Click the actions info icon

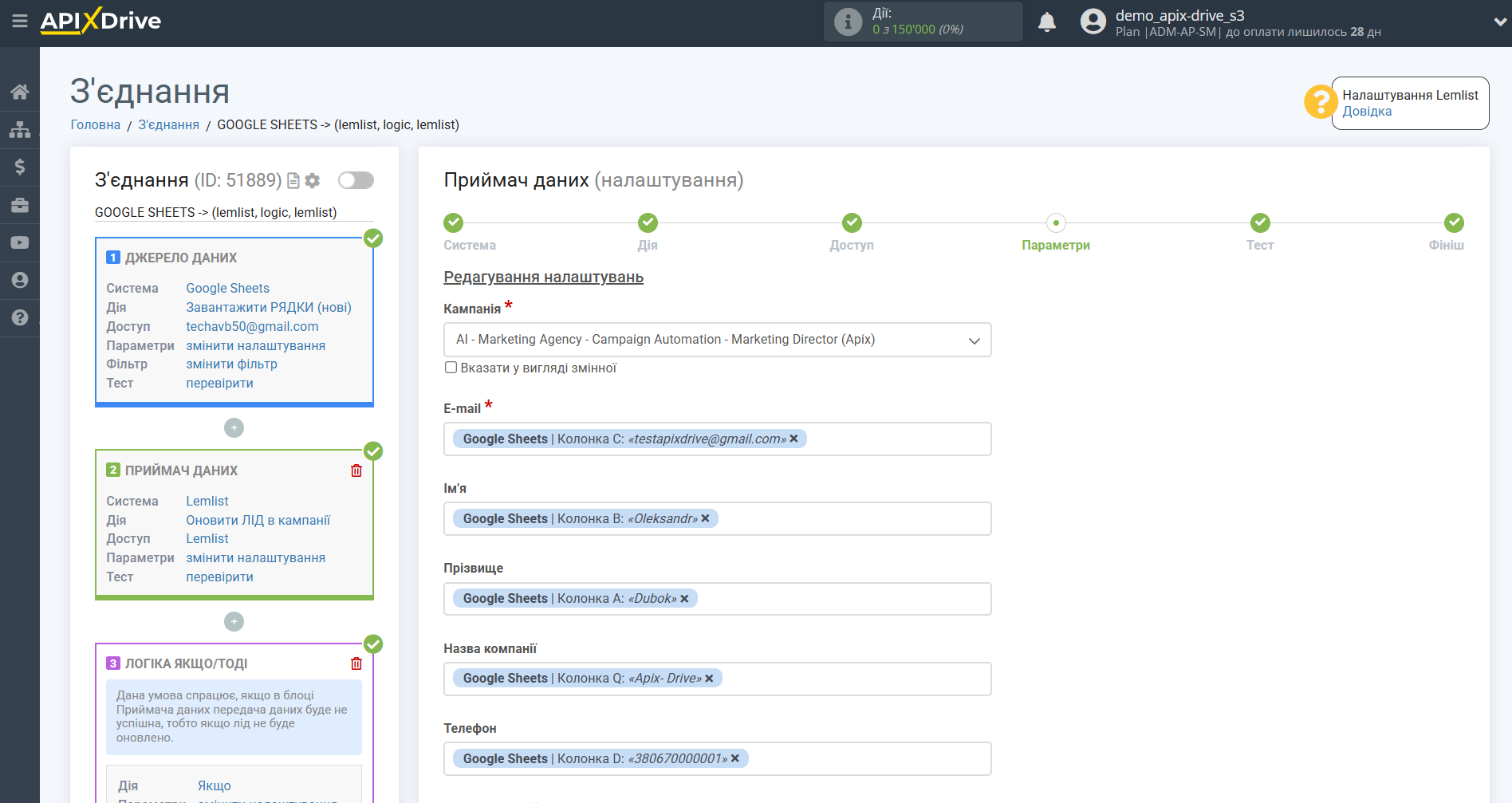pos(848,22)
